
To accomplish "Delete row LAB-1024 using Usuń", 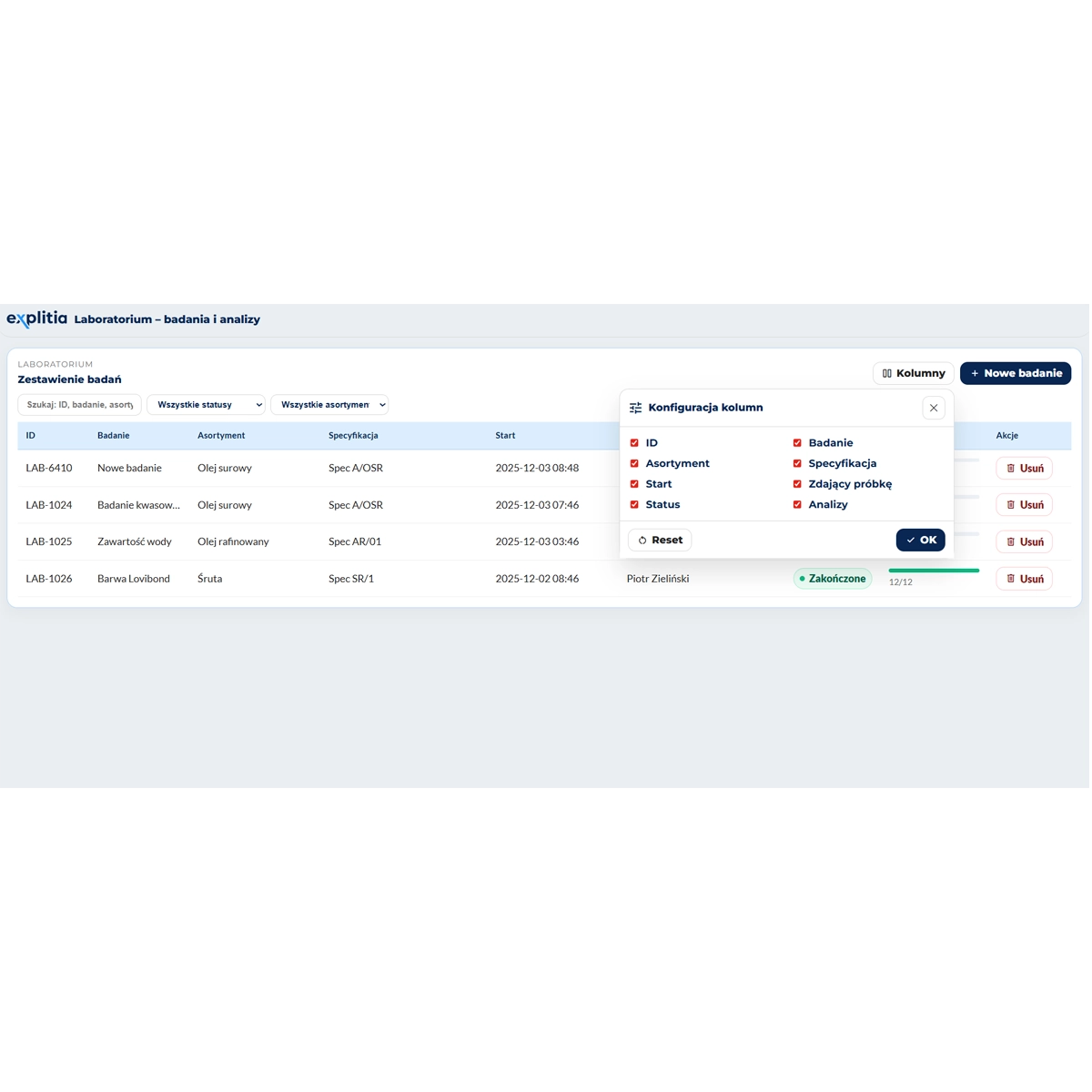I will point(1024,505).
